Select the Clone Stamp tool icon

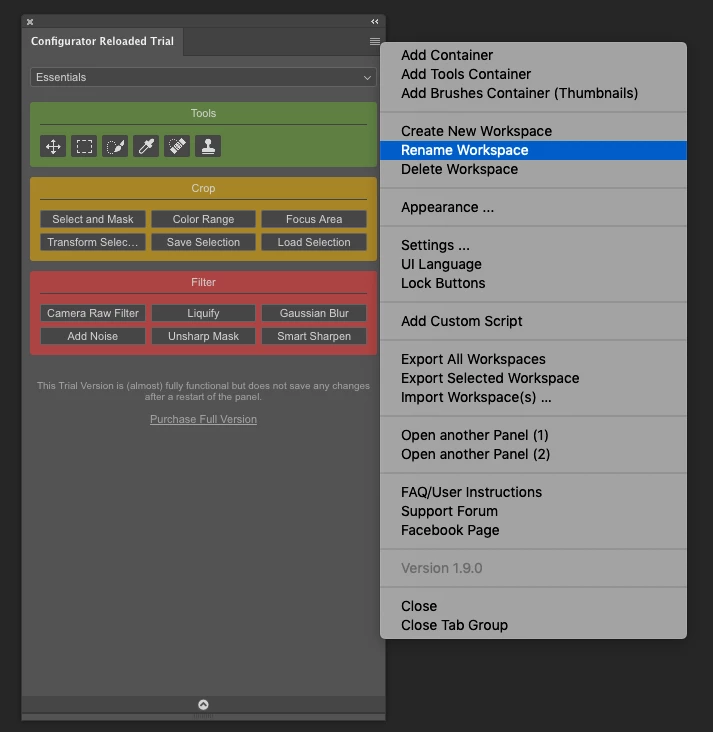coord(208,147)
